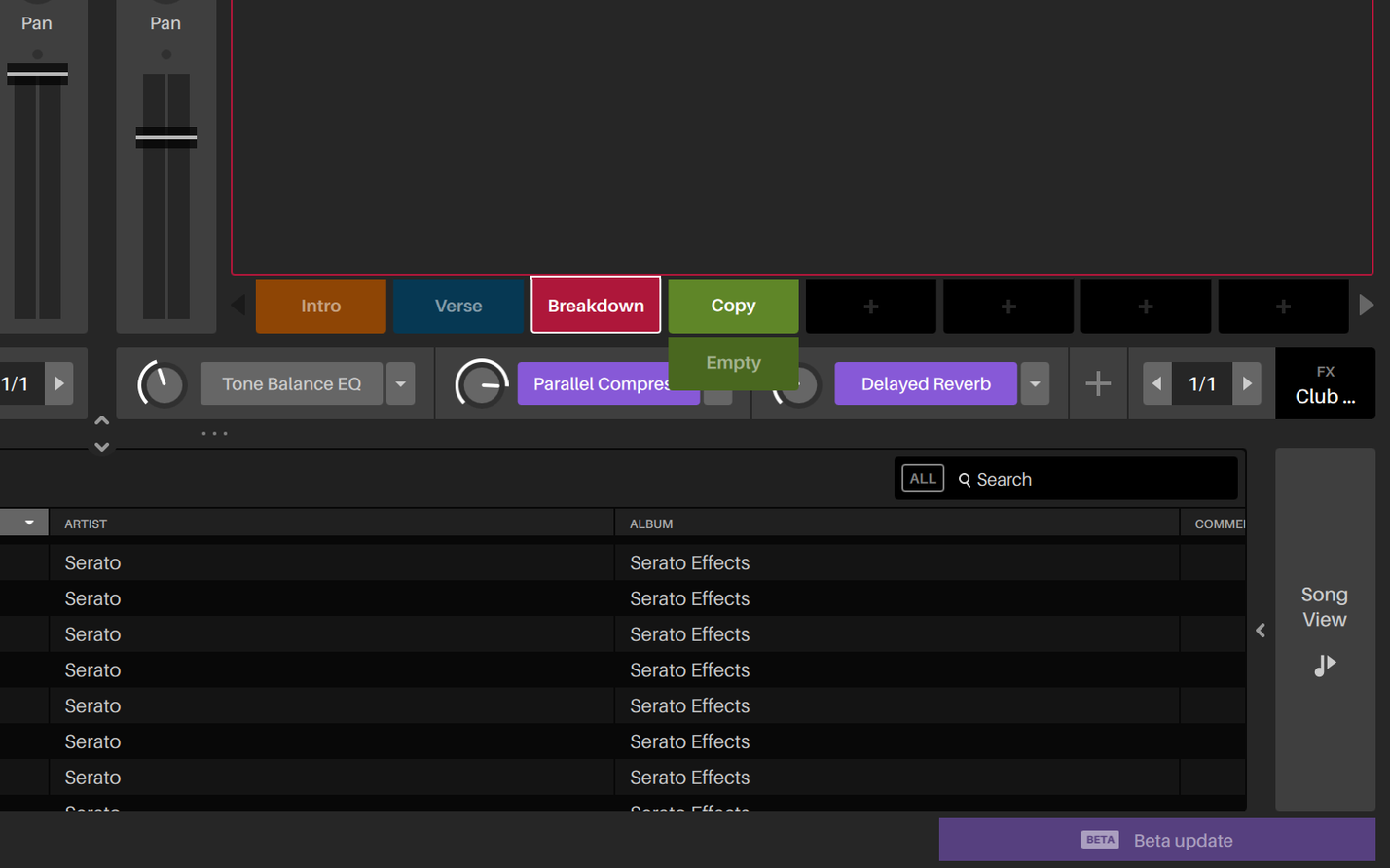Add a new effect with the plus icon

tap(1098, 383)
